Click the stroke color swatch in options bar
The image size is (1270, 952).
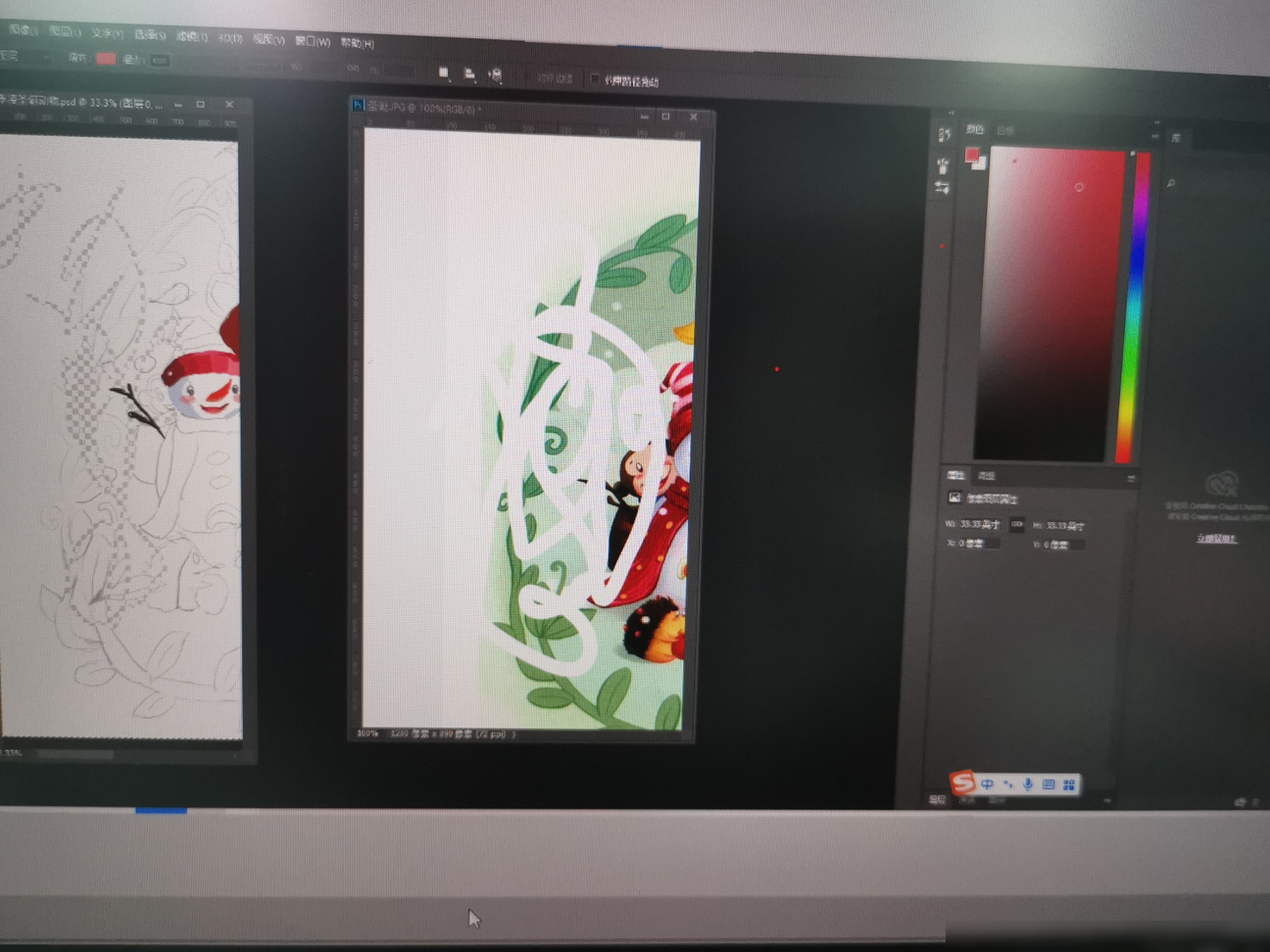(160, 61)
